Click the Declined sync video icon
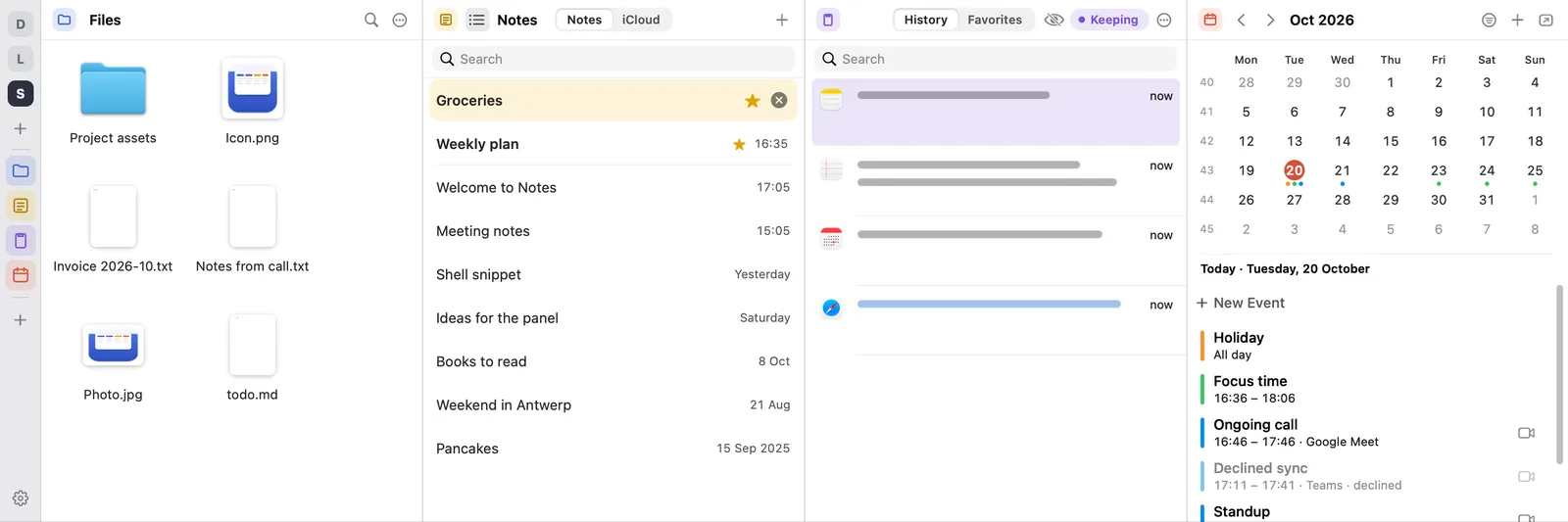The image size is (1568, 522). (x=1526, y=476)
